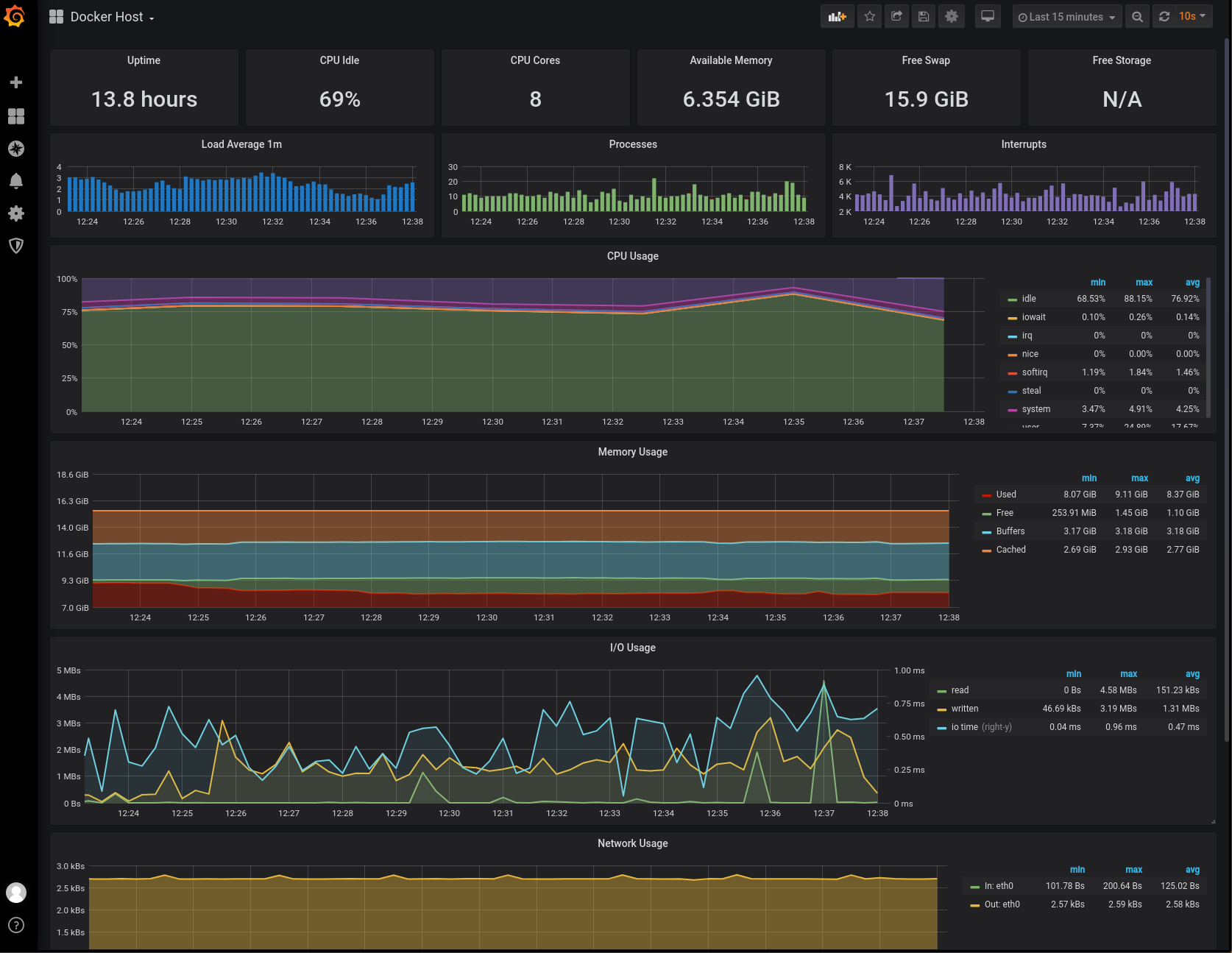Open the Dashboards menu in sidebar
Image resolution: width=1232 pixels, height=953 pixels.
(x=16, y=116)
